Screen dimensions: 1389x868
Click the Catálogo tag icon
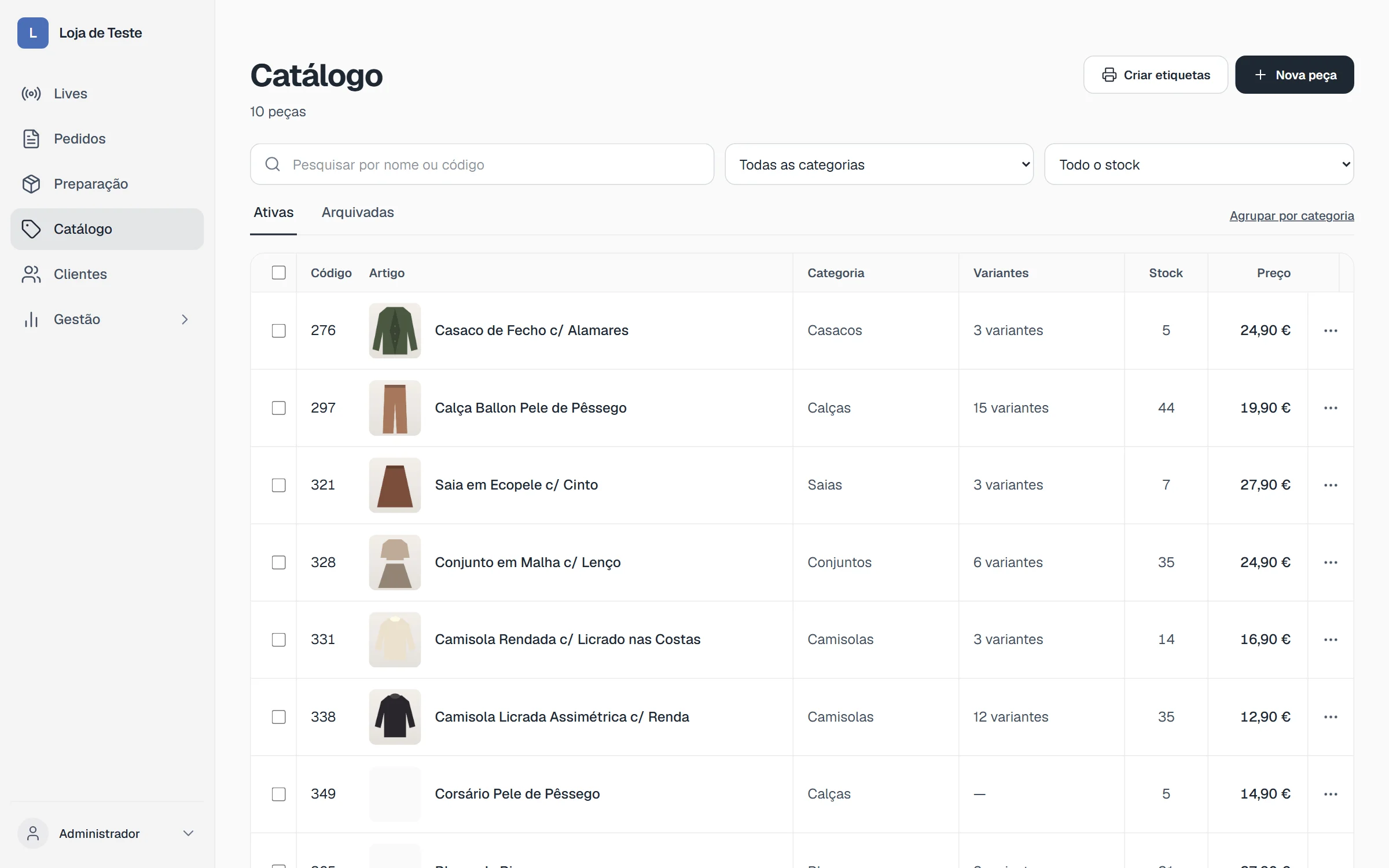[31, 229]
